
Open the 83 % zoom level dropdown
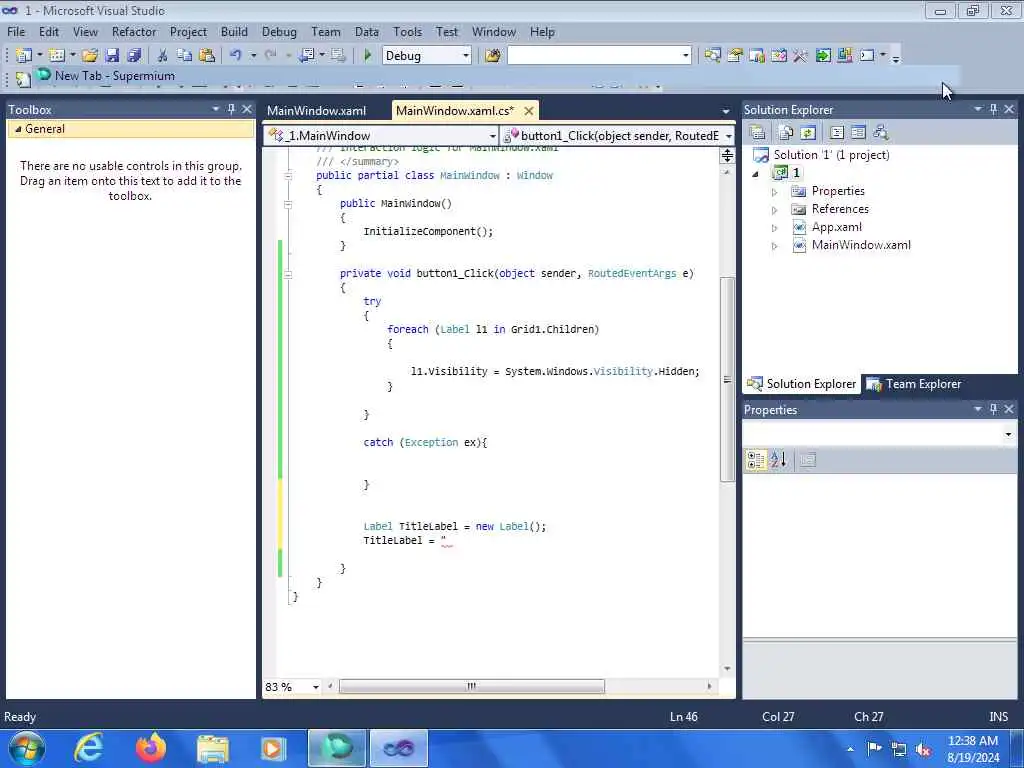[x=315, y=687]
